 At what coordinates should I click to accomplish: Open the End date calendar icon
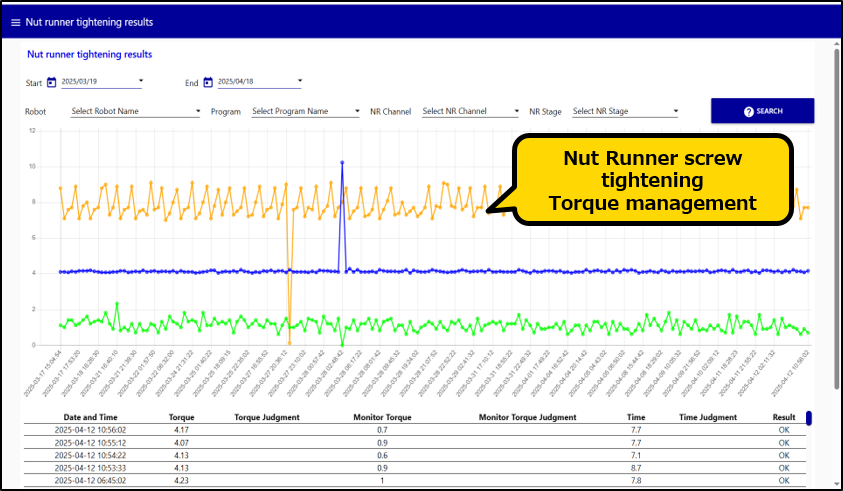point(208,82)
